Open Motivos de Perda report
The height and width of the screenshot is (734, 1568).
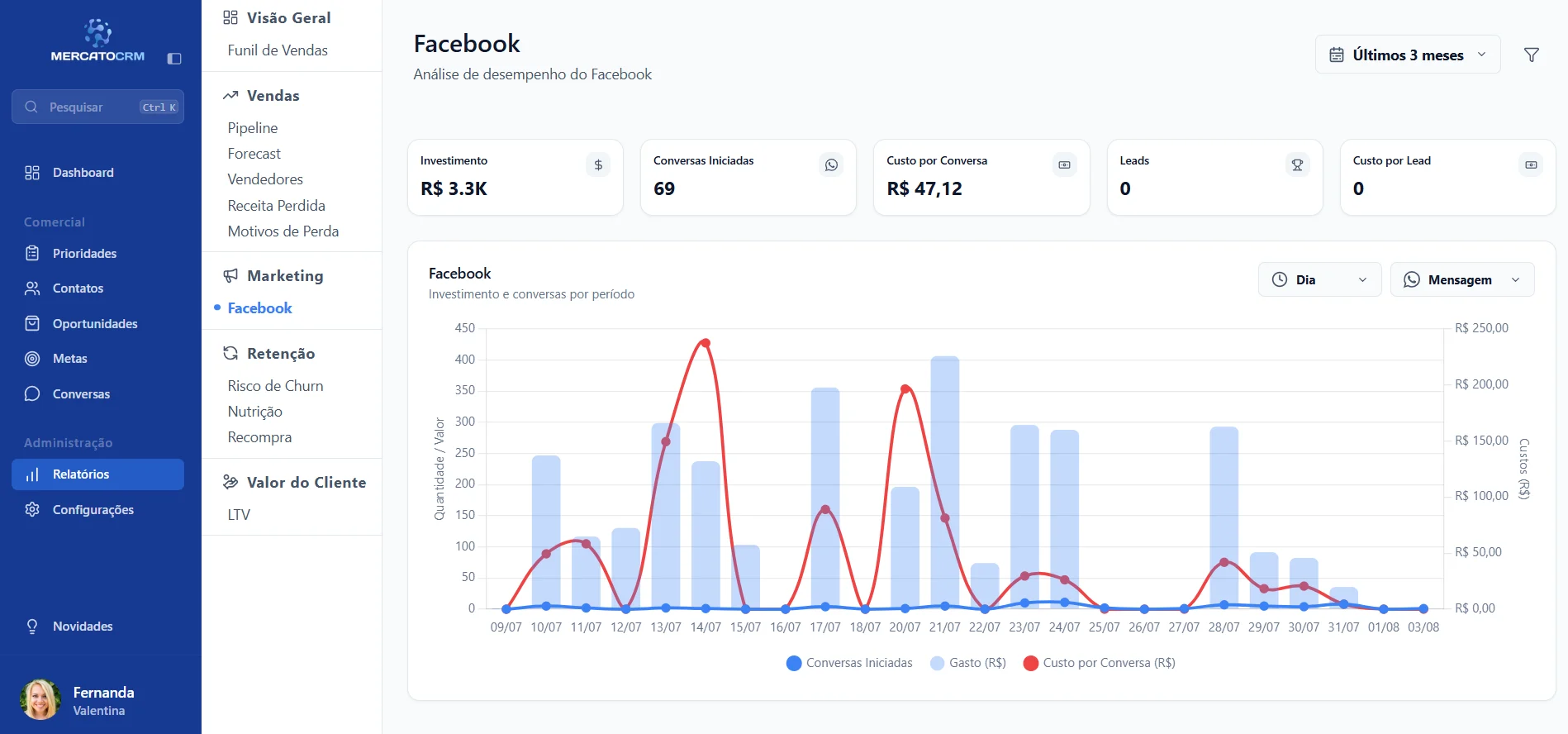(x=283, y=231)
